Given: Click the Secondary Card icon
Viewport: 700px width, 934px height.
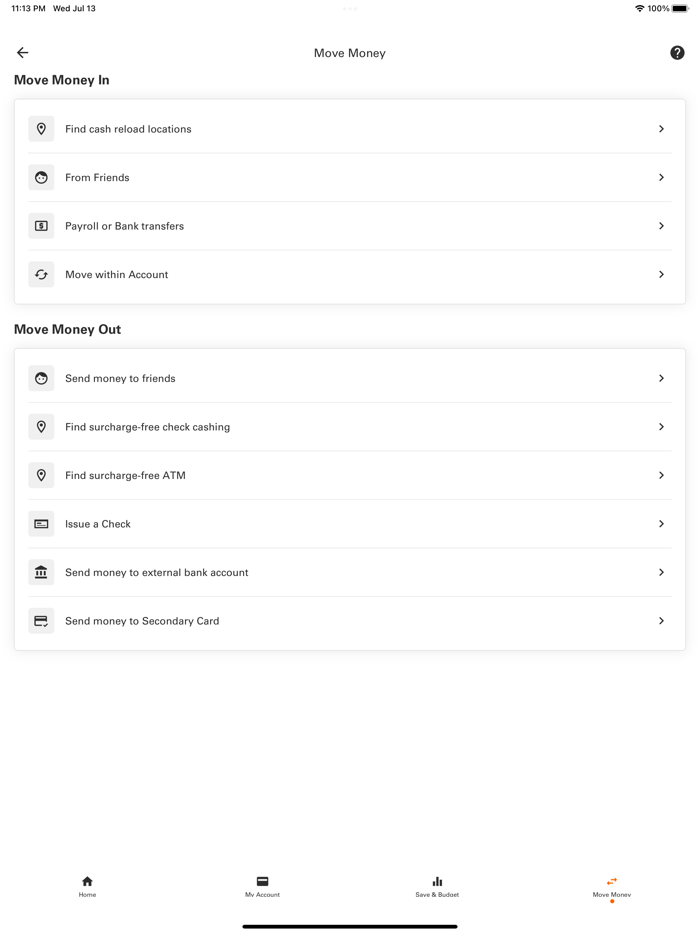Looking at the screenshot, I should tap(41, 620).
